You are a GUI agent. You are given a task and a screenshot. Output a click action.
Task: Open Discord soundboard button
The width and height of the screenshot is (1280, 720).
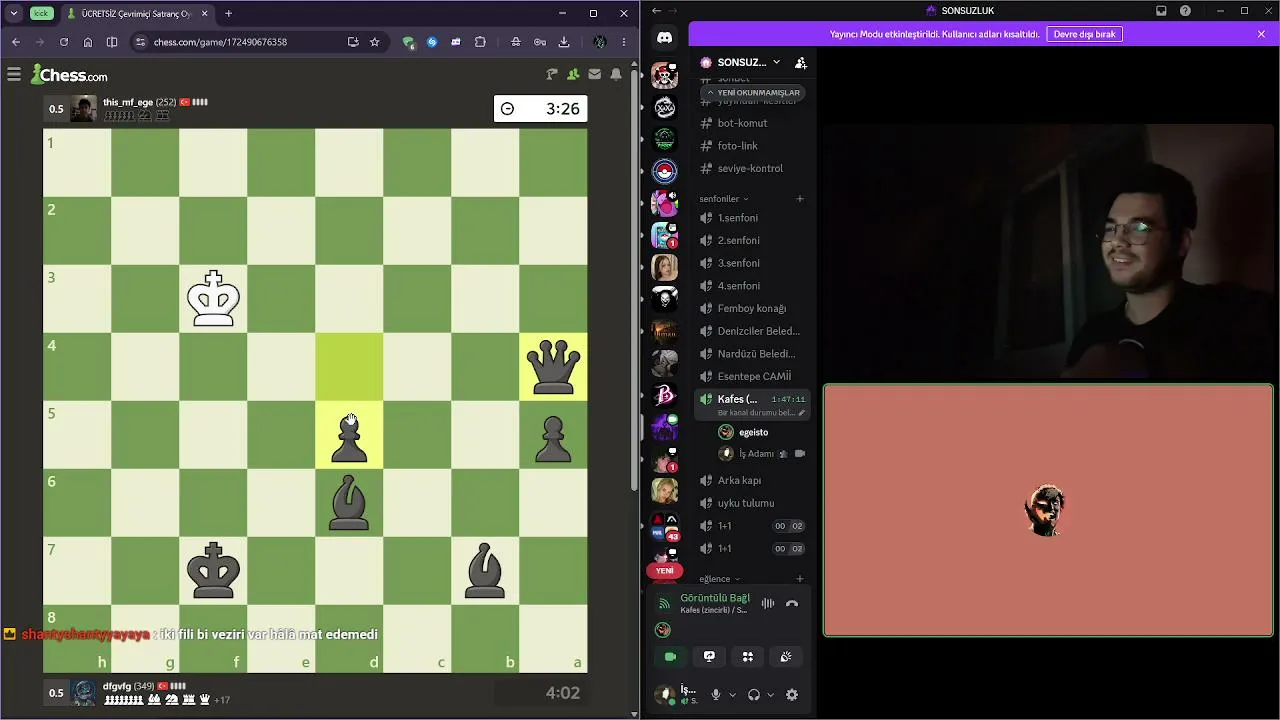[x=786, y=657]
